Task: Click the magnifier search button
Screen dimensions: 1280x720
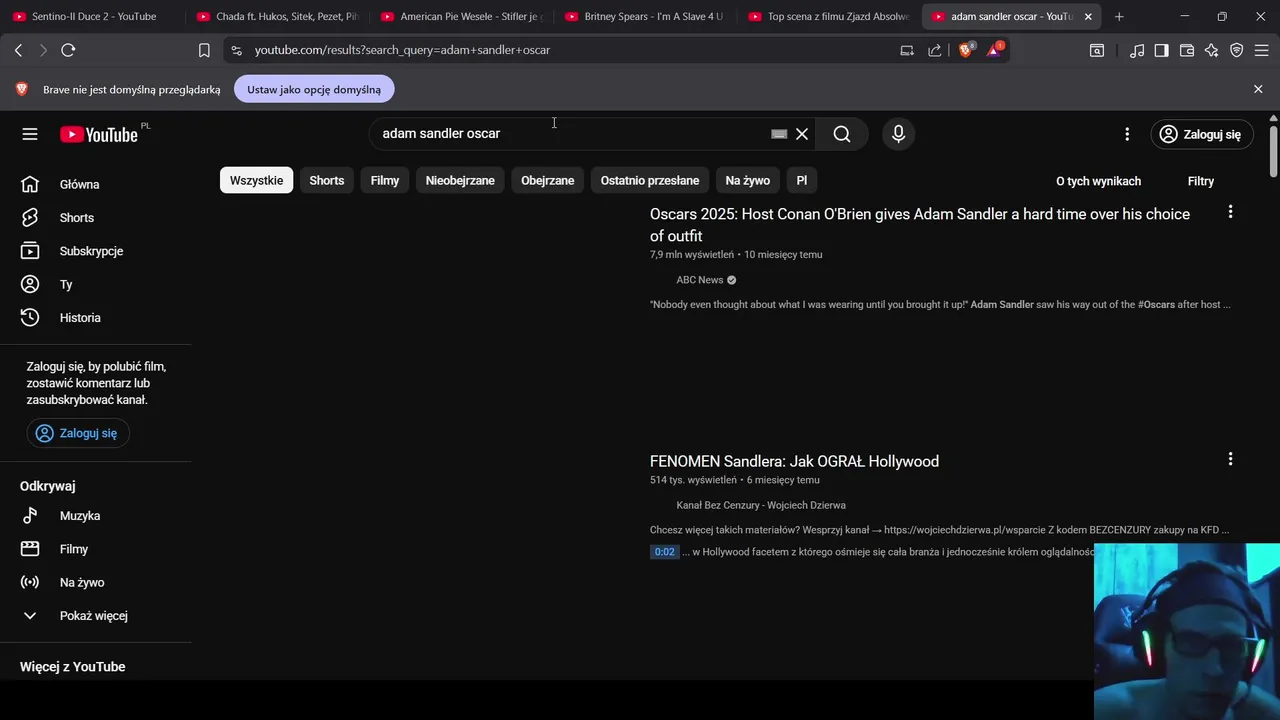Action: pos(842,134)
